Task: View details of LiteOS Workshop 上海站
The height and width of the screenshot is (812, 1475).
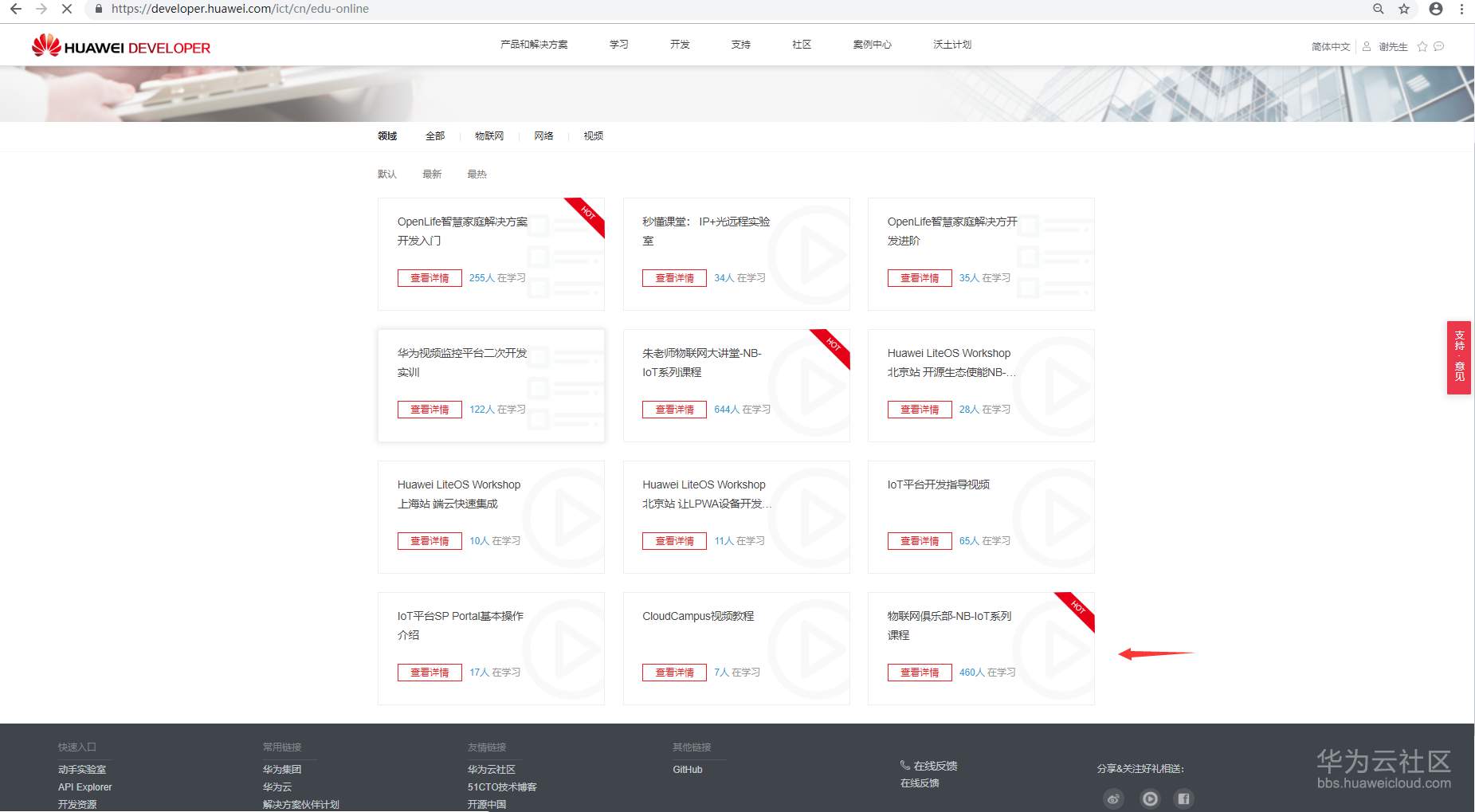Action: coord(430,541)
